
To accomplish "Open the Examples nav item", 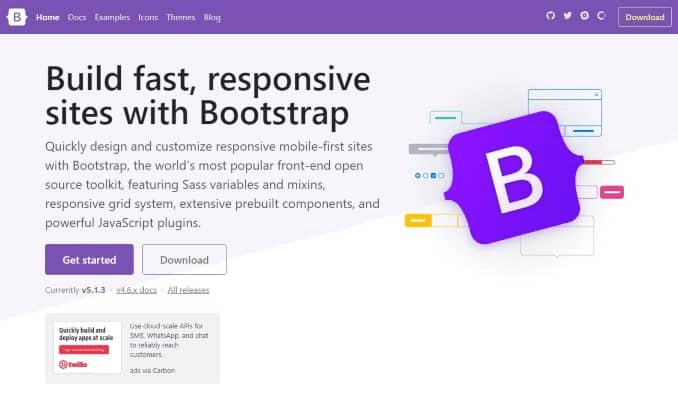I will click(112, 17).
